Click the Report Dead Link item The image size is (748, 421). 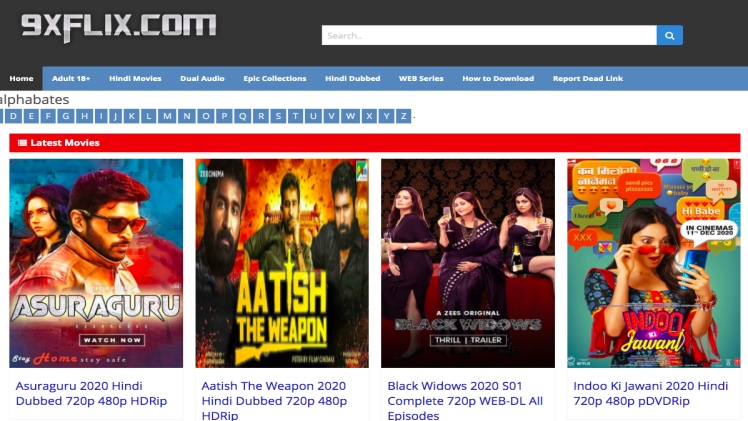click(588, 78)
